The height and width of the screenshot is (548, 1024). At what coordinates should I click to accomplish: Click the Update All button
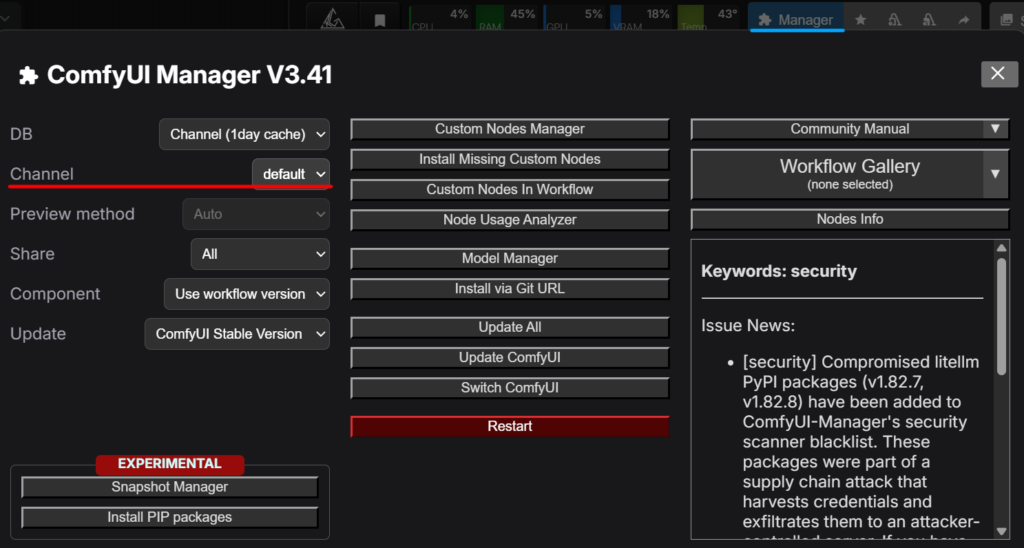click(509, 327)
